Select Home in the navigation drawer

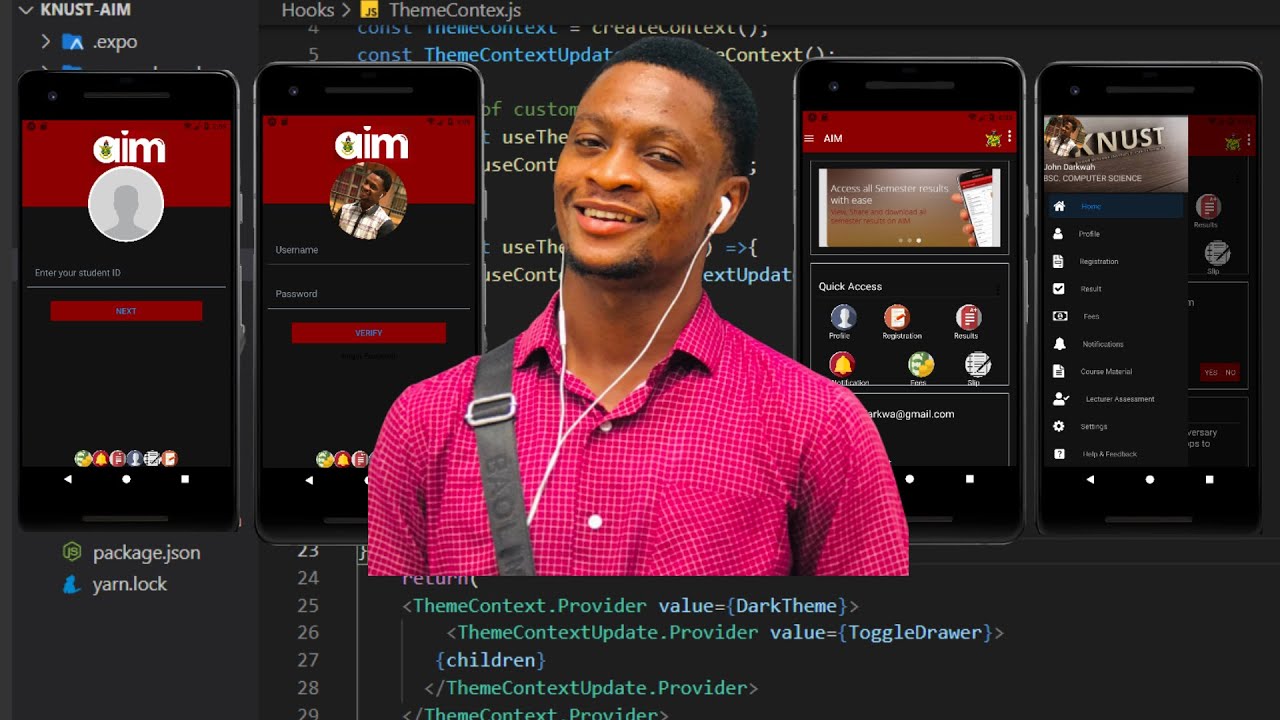click(1115, 207)
